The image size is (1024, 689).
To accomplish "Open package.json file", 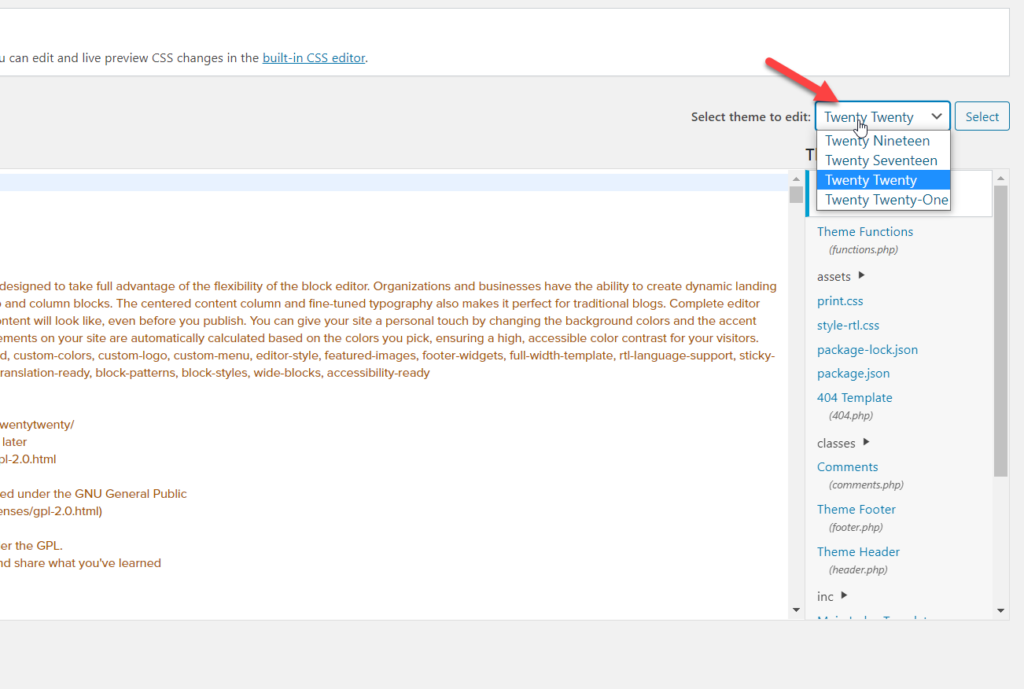I will tap(853, 374).
